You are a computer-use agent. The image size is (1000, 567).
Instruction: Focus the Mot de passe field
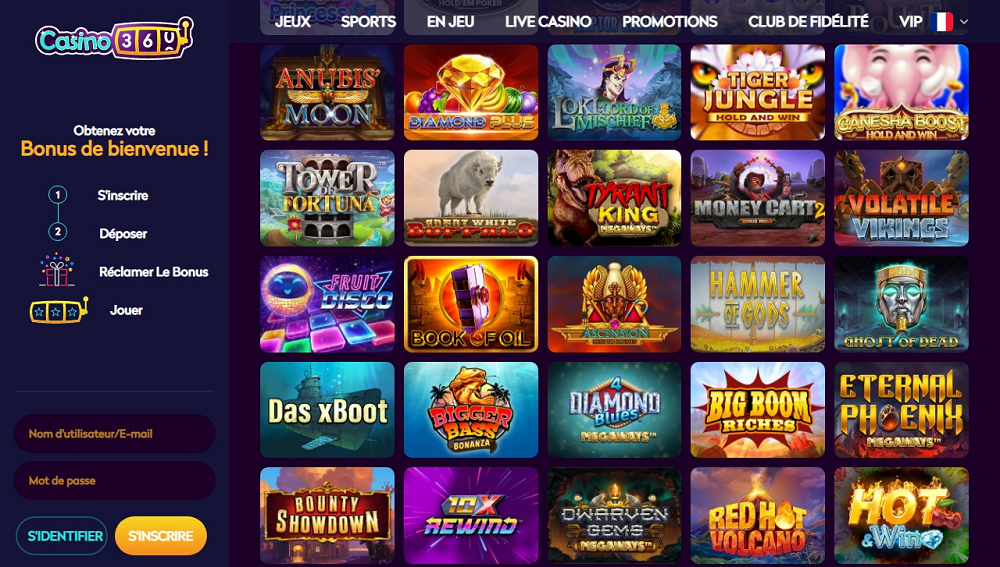point(114,480)
